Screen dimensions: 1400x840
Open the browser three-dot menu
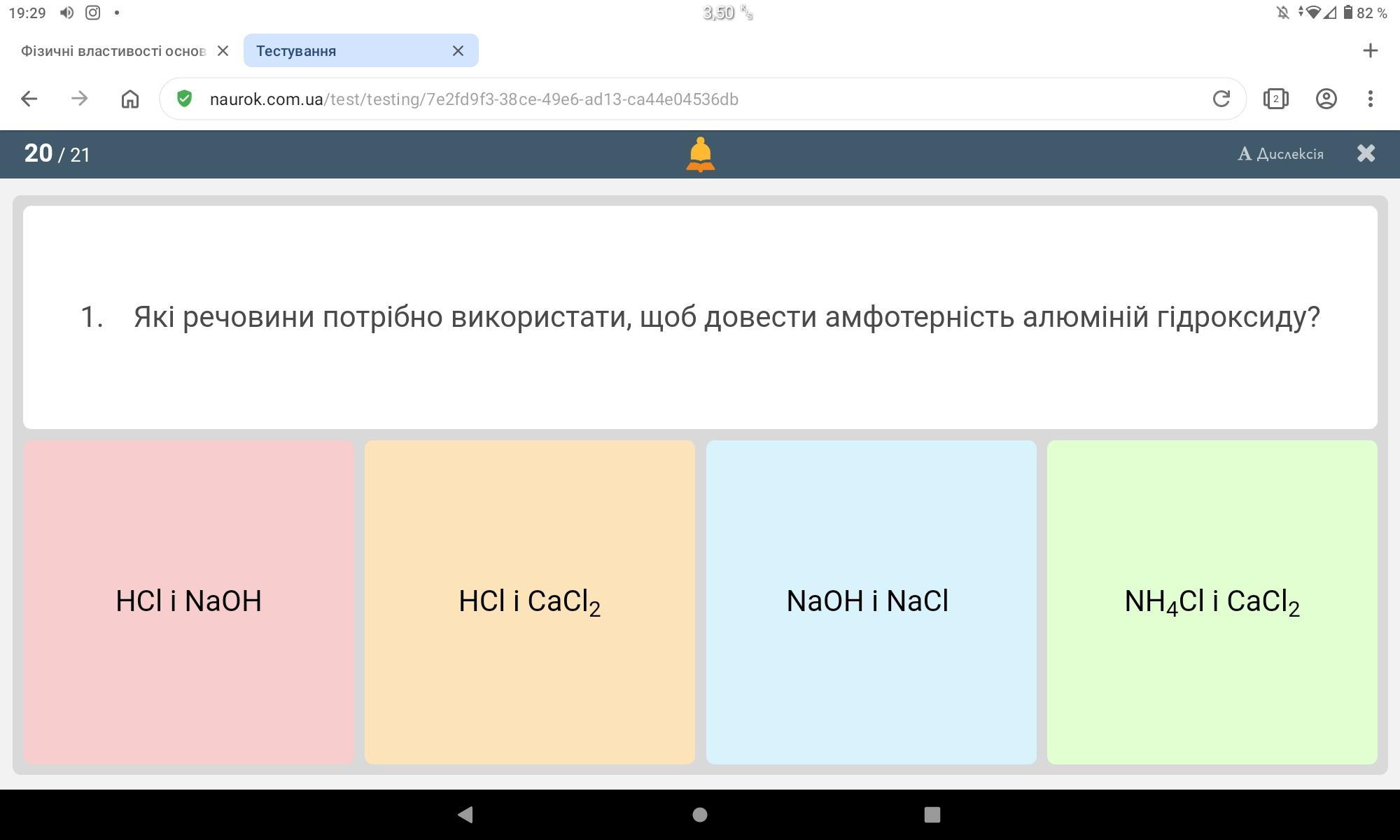click(1370, 99)
